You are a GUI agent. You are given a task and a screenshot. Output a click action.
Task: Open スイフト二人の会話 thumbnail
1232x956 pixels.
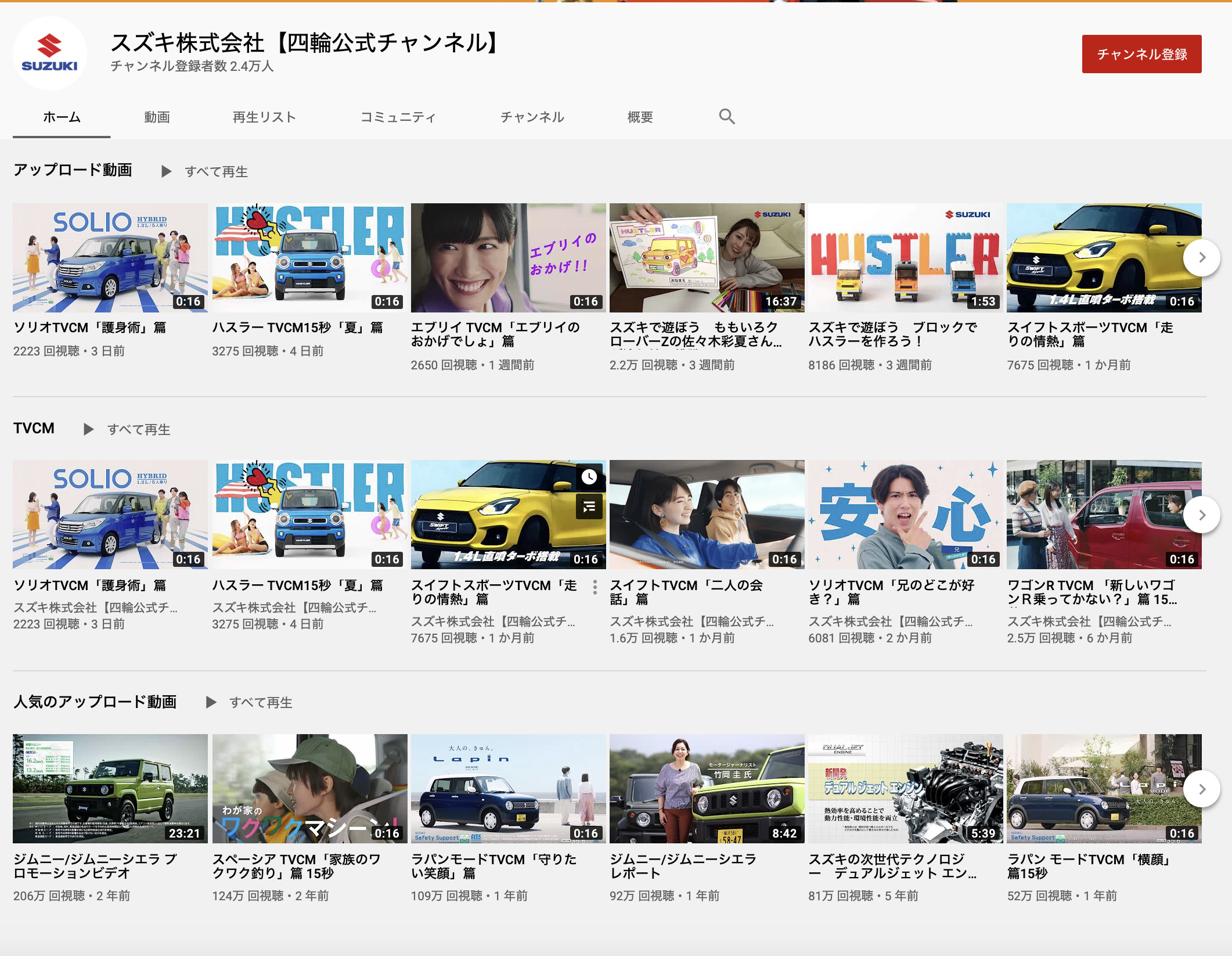coord(707,515)
